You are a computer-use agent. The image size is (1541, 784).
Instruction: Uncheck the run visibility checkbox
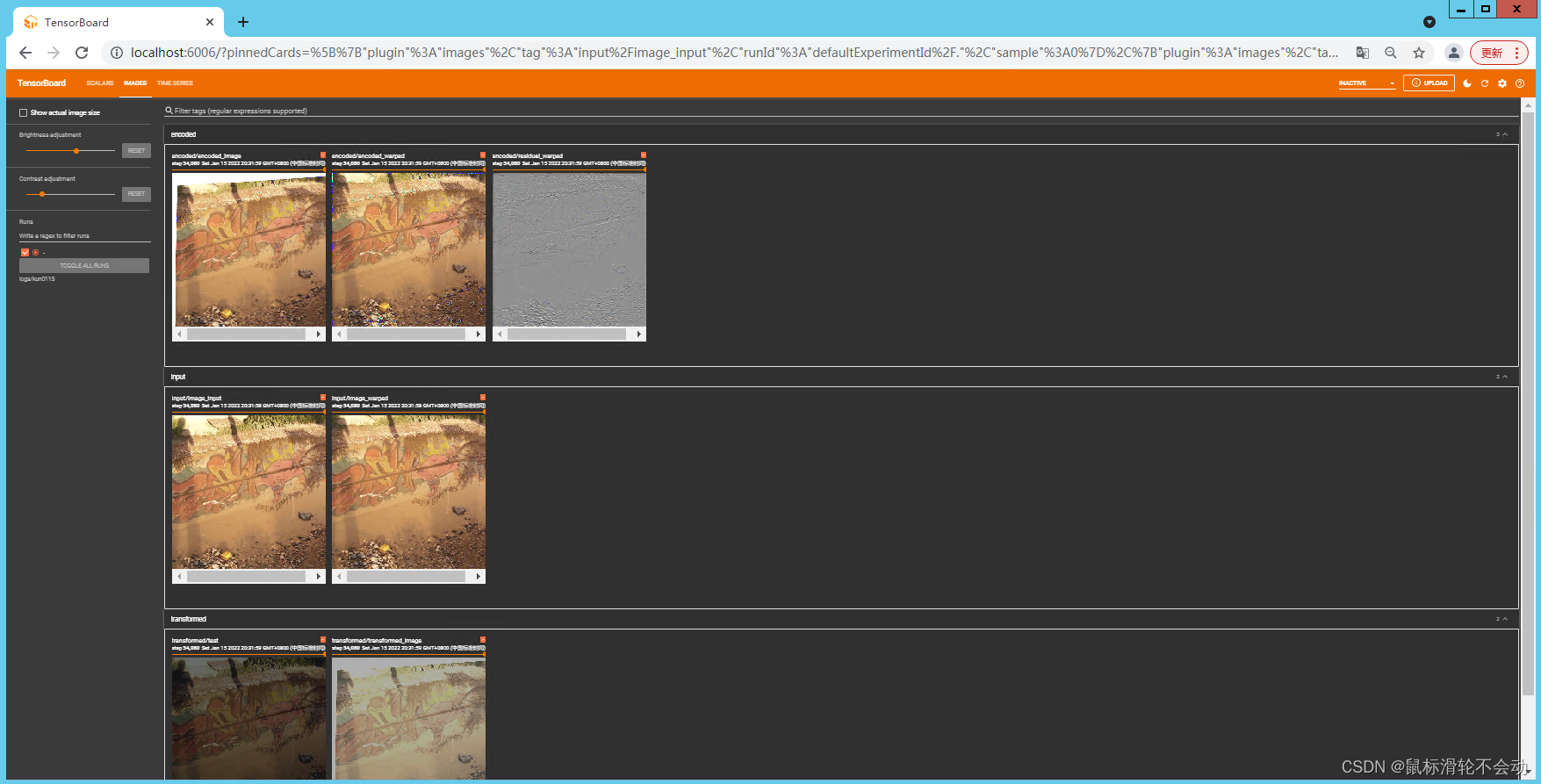pyautogui.click(x=25, y=252)
